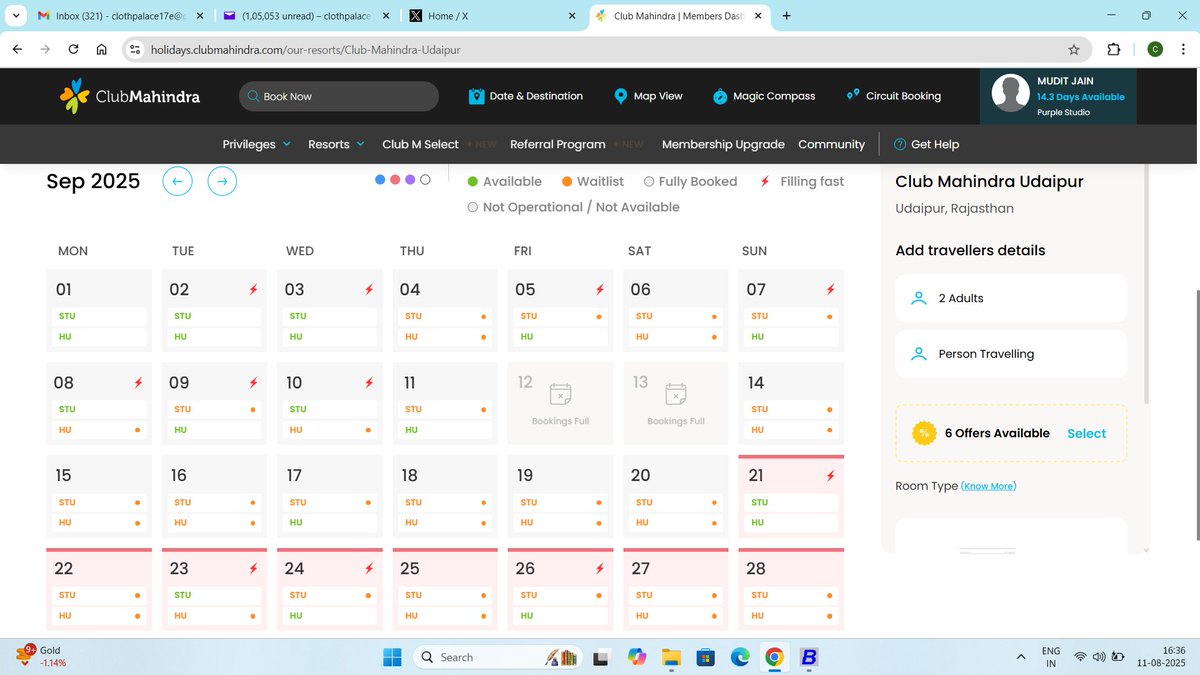The height and width of the screenshot is (675, 1200).
Task: Open Date & Destination search
Action: coord(526,96)
